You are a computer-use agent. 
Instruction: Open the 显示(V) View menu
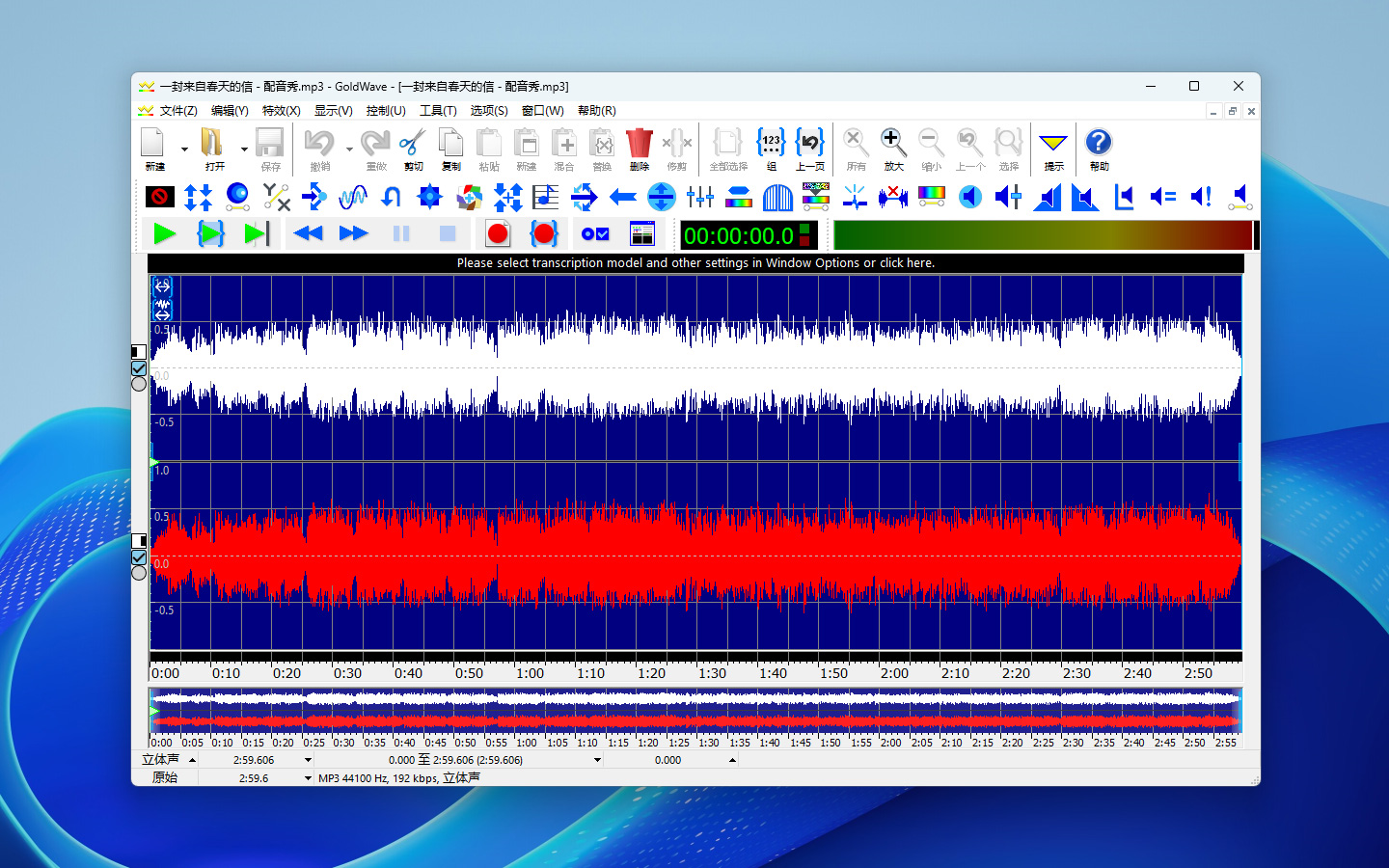click(334, 111)
